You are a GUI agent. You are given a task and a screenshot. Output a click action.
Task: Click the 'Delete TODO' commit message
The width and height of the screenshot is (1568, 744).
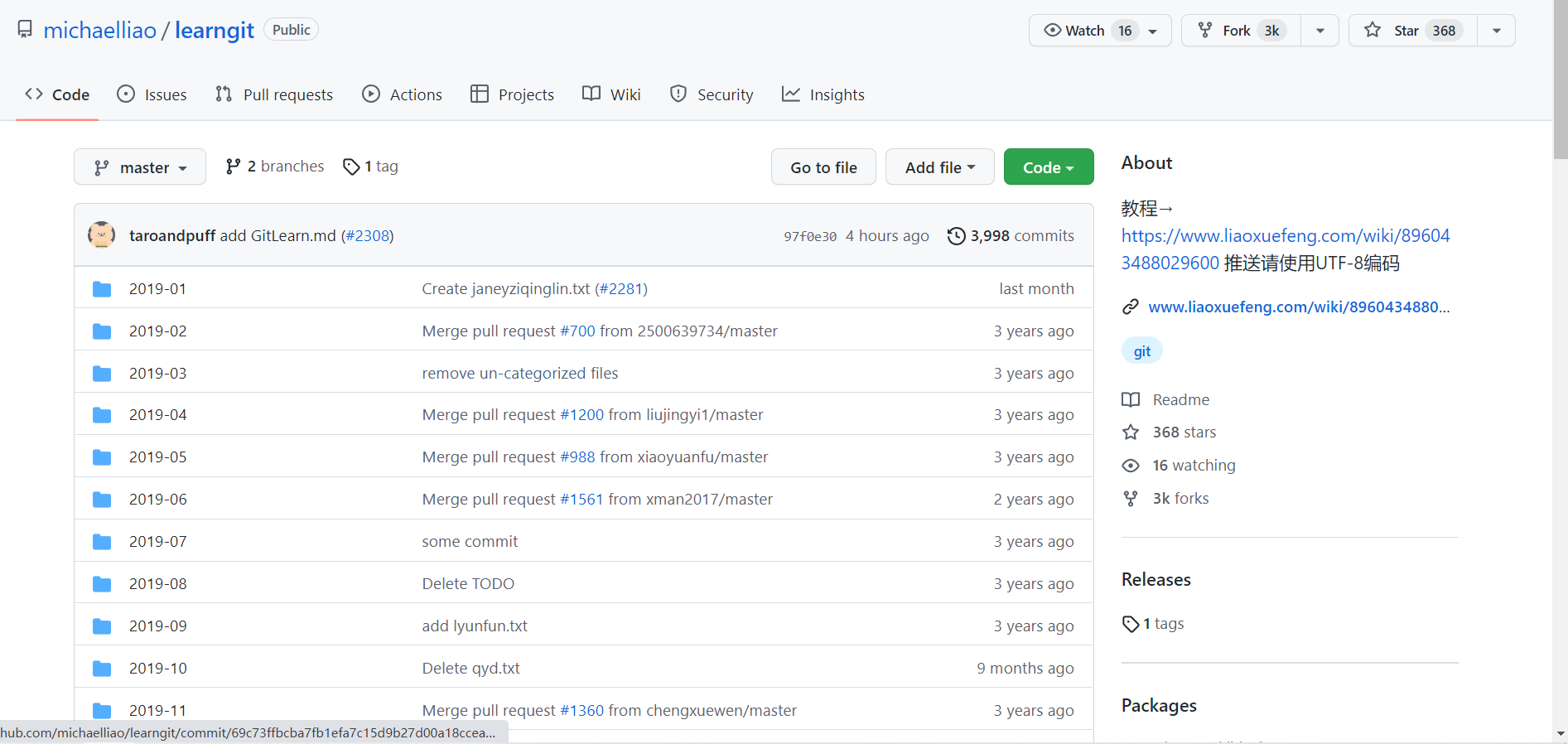pos(468,584)
